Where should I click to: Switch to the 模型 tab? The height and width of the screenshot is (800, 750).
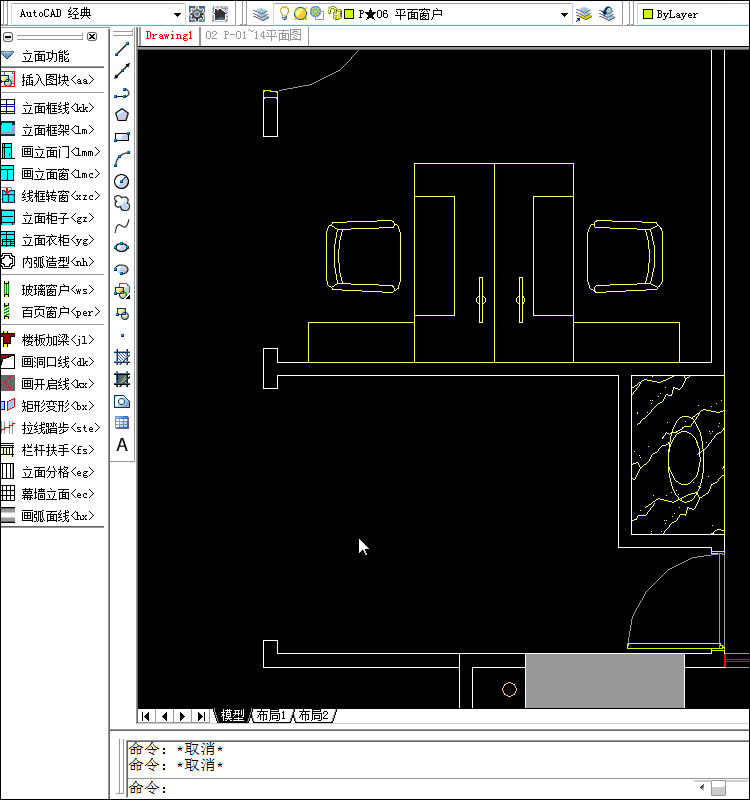(x=232, y=715)
